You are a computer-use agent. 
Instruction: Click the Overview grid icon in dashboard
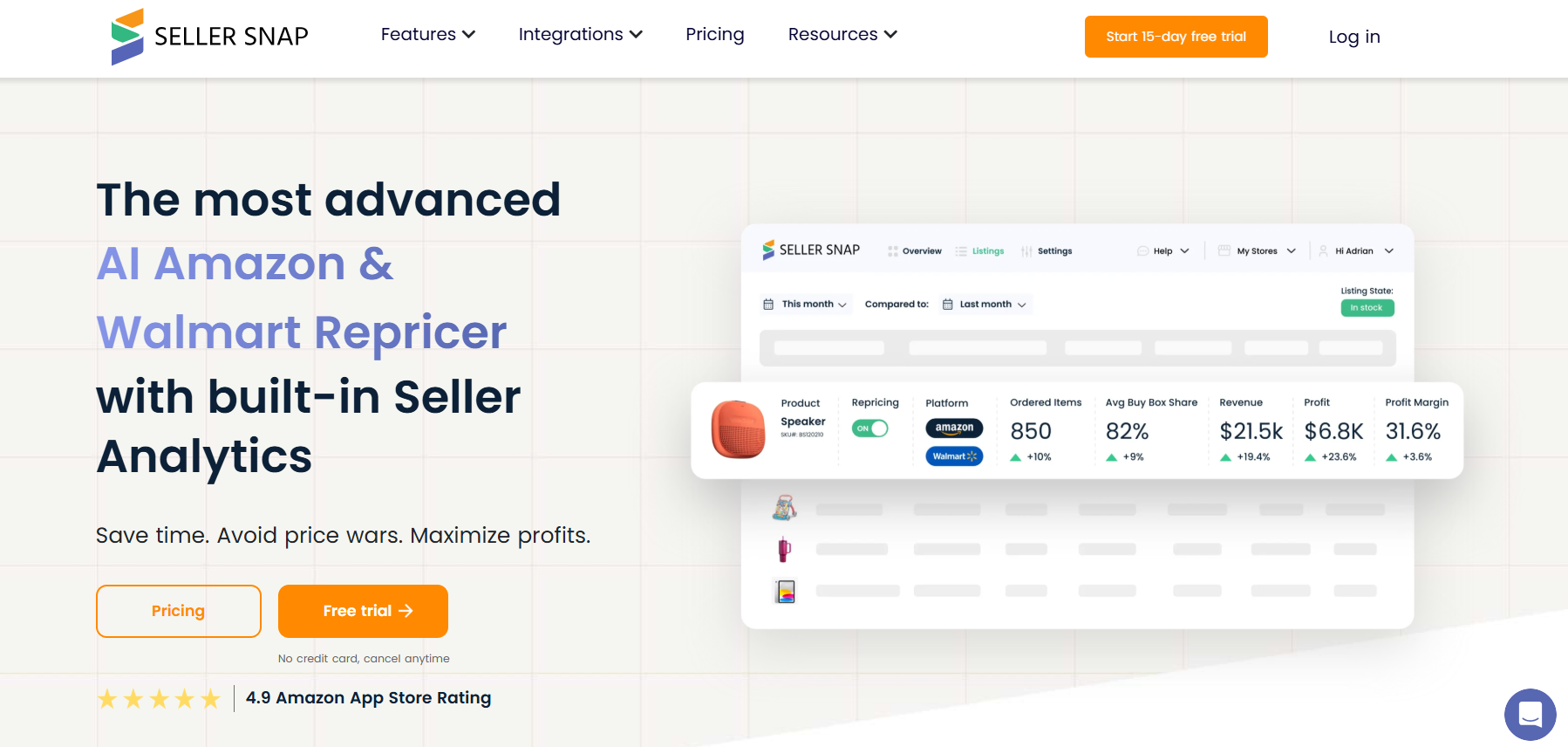click(892, 251)
